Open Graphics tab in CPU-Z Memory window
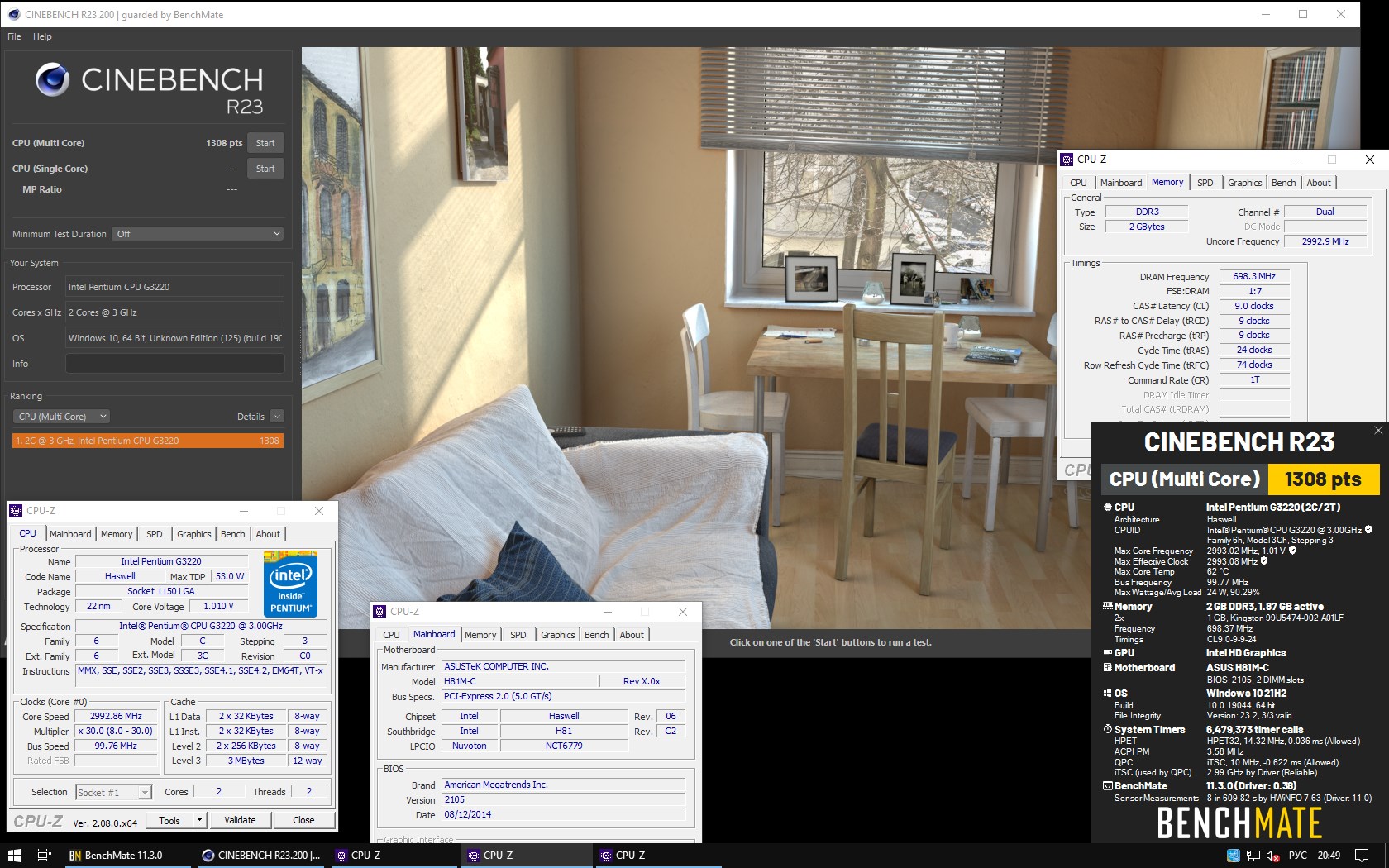Image resolution: width=1389 pixels, height=868 pixels. point(1244,183)
